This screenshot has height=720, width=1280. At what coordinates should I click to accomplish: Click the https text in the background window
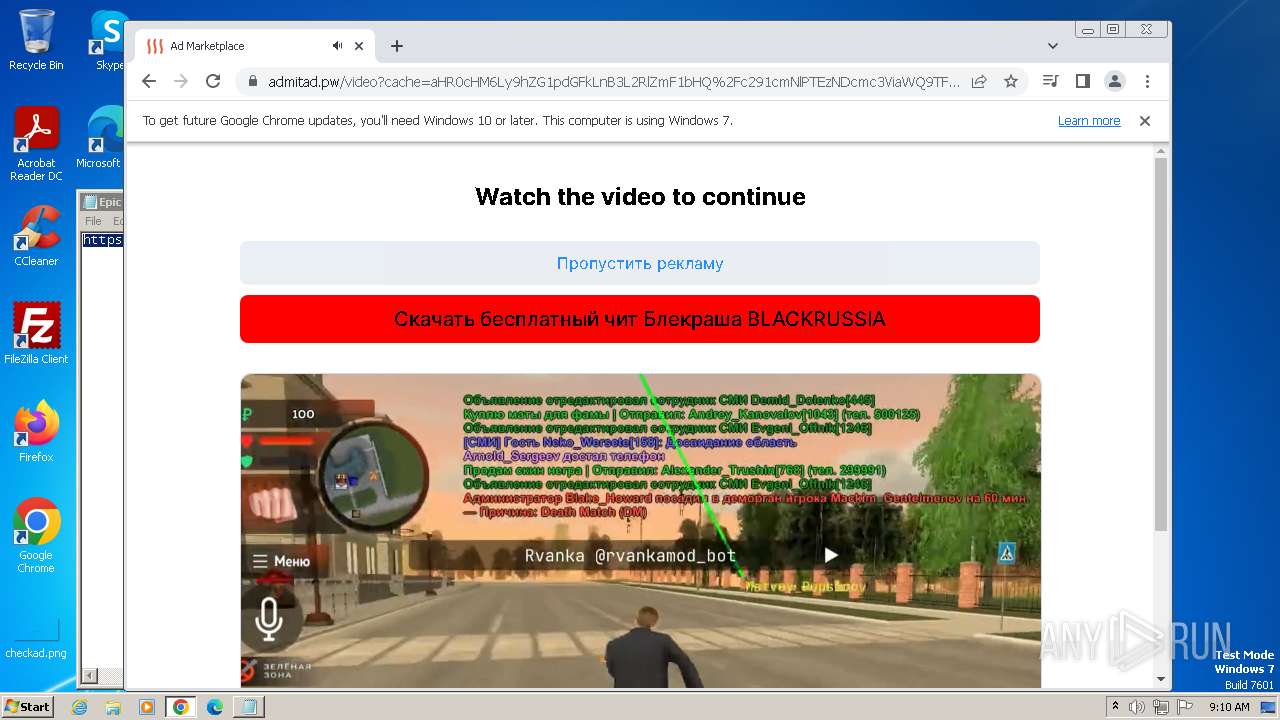click(x=102, y=240)
